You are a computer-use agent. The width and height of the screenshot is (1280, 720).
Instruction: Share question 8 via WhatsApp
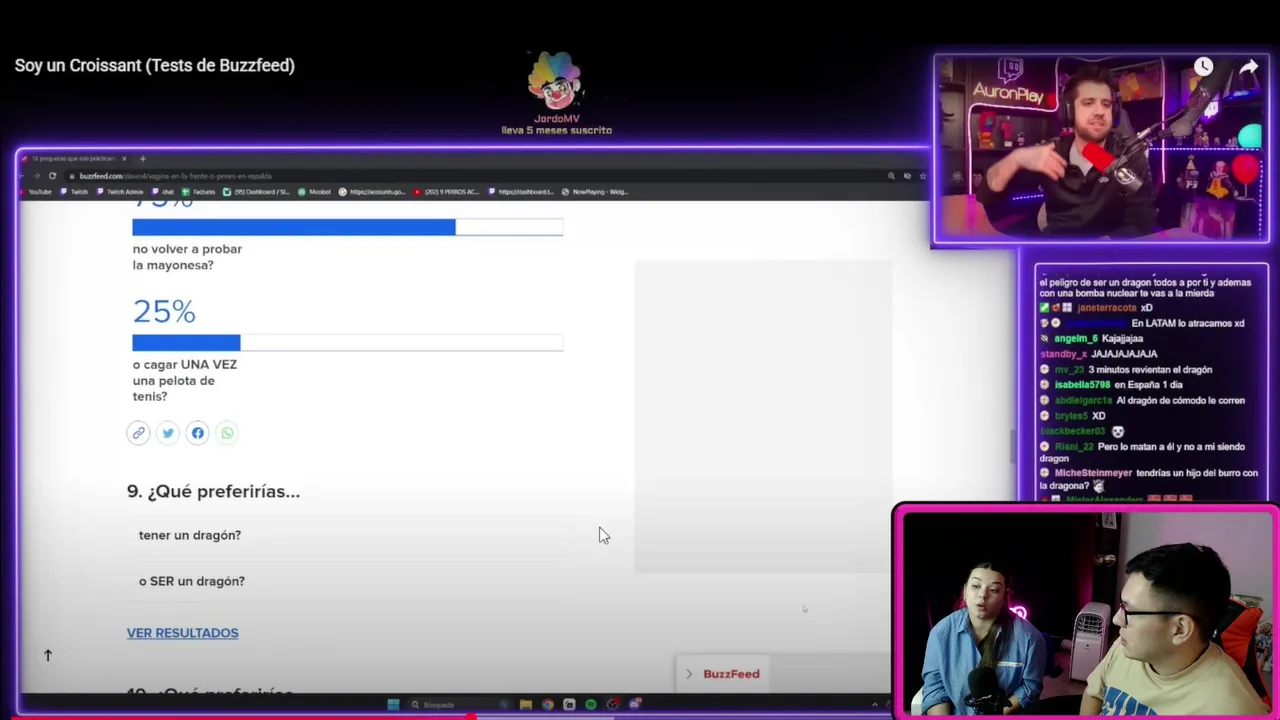coord(227,433)
